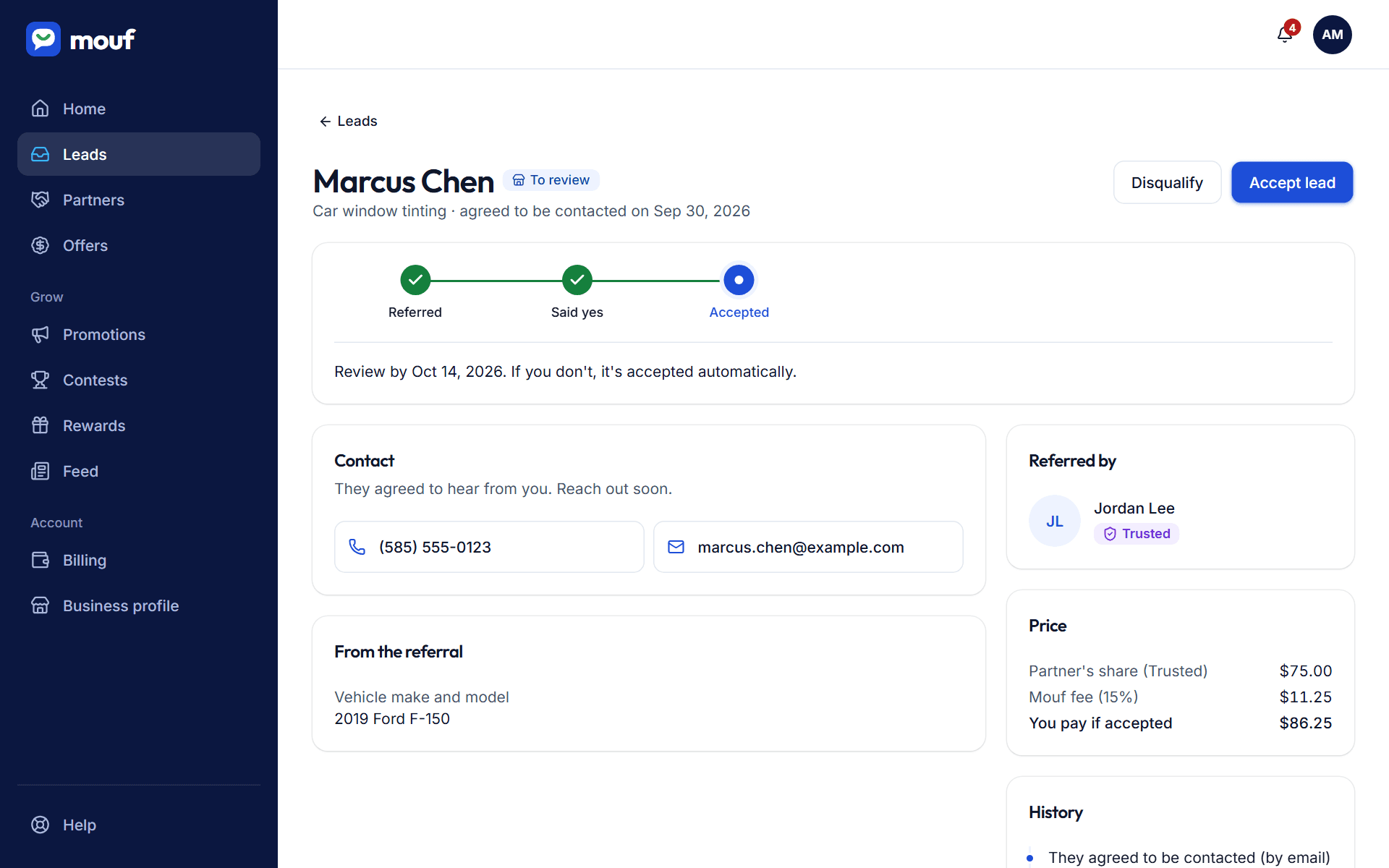Screen dimensions: 1389x868
Task: Click Mouf fee (15%) row label
Action: pos(1083,697)
